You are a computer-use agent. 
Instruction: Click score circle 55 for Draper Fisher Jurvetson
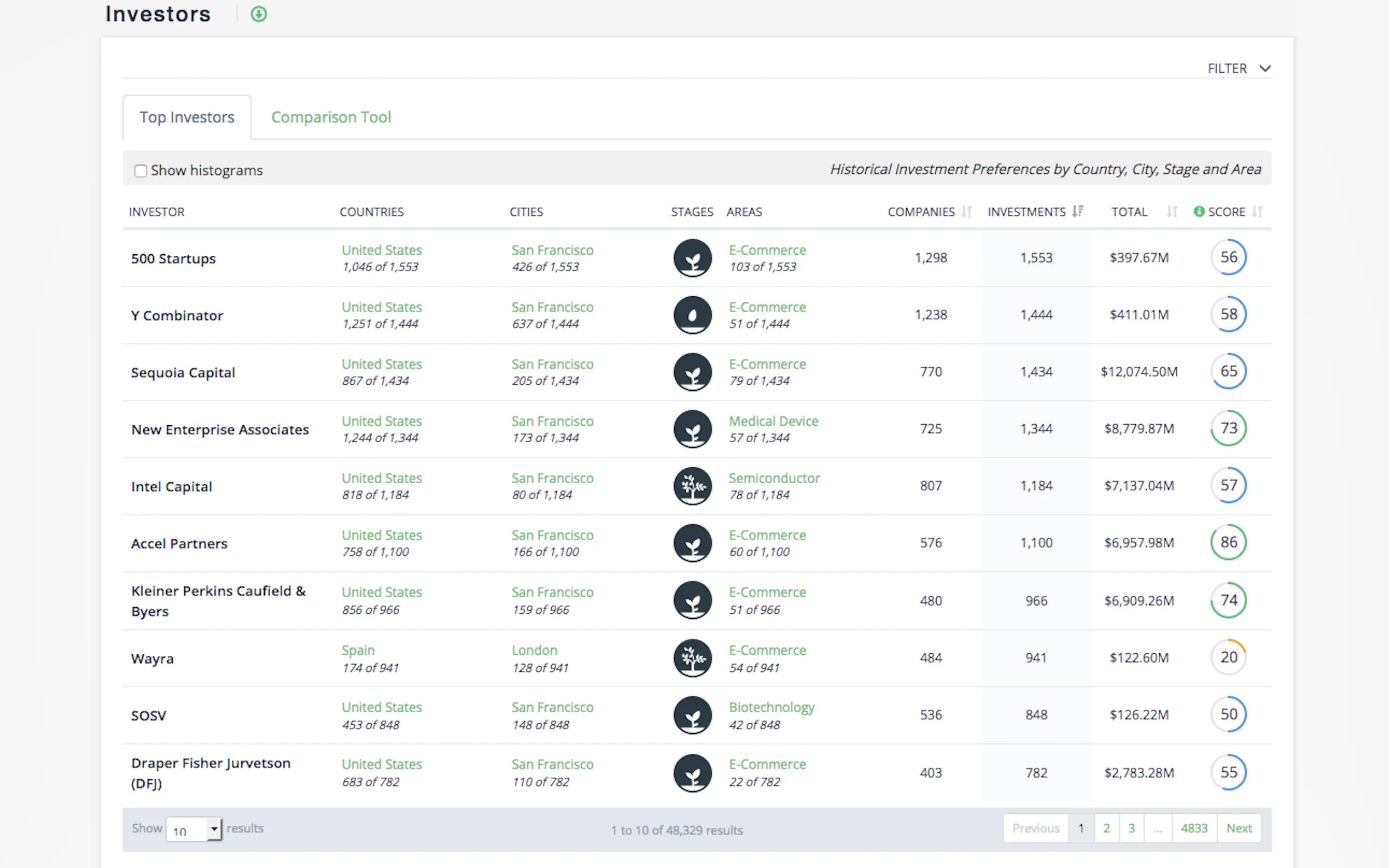(x=1229, y=772)
